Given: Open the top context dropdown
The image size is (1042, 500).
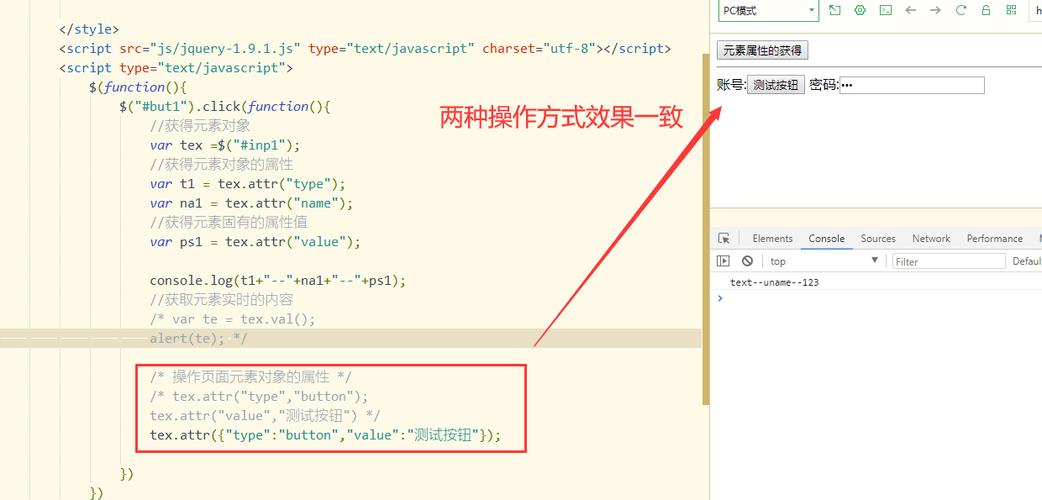Looking at the screenshot, I should [x=824, y=261].
